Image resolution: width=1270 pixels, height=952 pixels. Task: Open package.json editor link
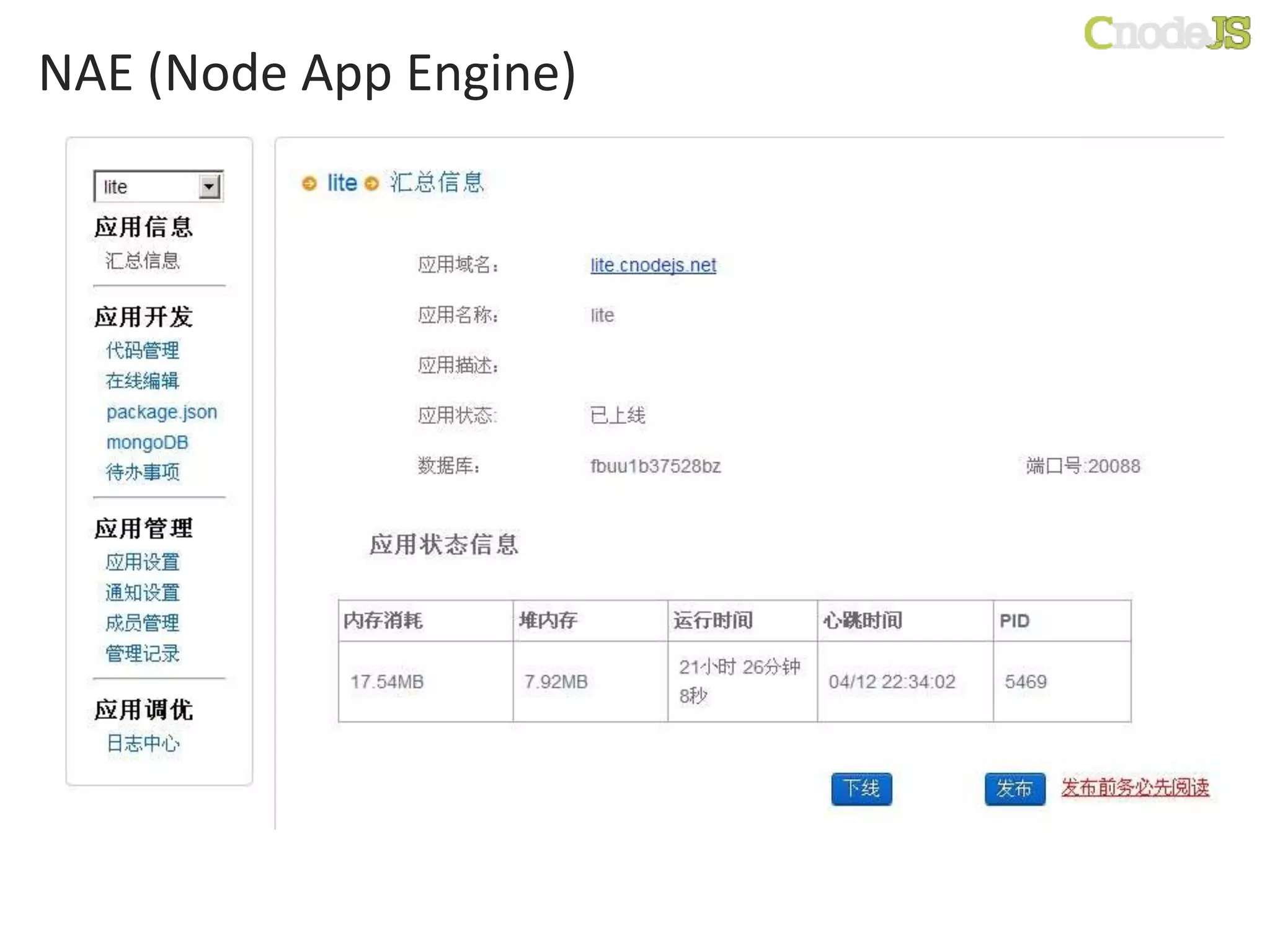[x=161, y=412]
